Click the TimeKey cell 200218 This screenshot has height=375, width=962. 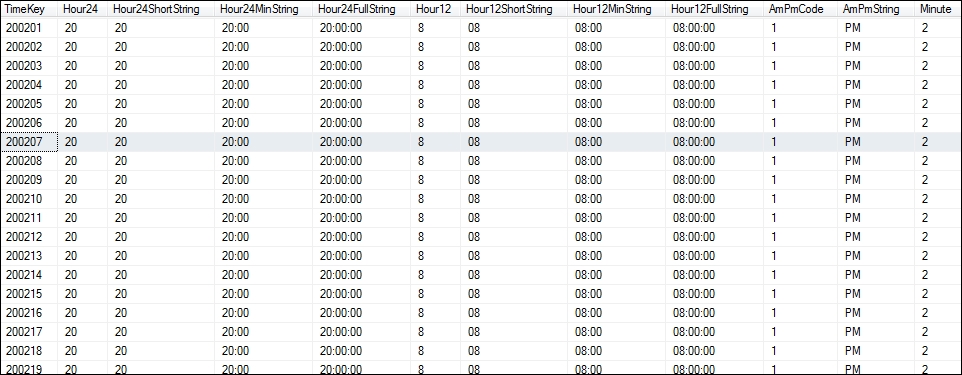tap(29, 351)
